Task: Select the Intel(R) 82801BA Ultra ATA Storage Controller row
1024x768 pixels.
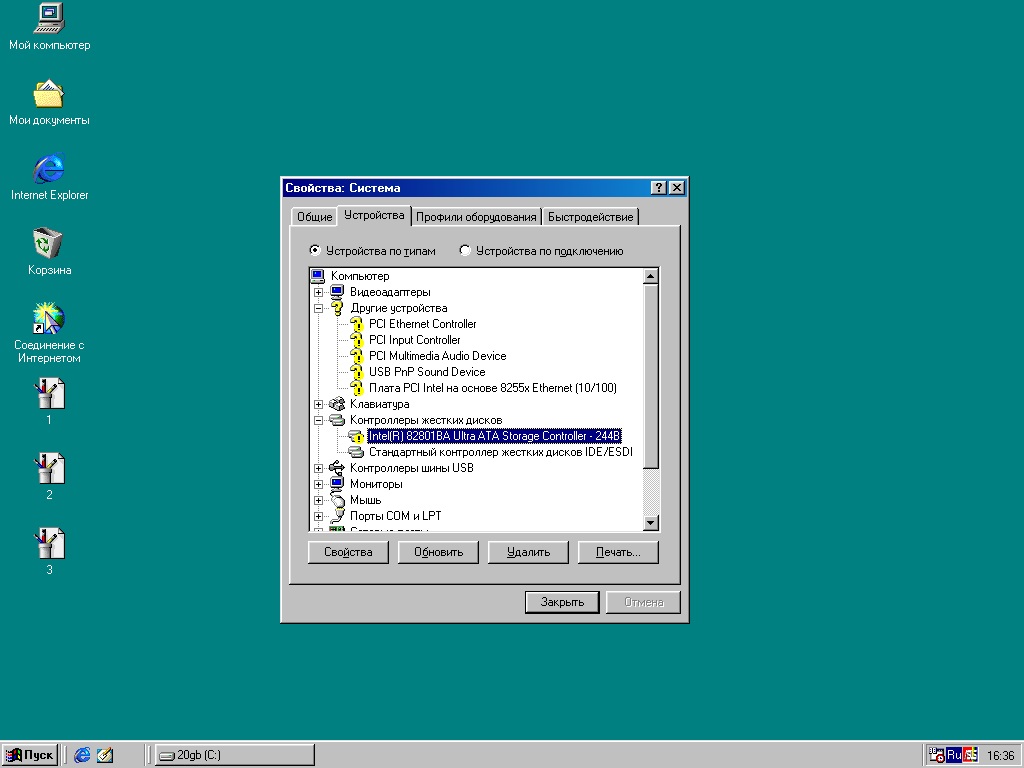Action: [x=494, y=436]
